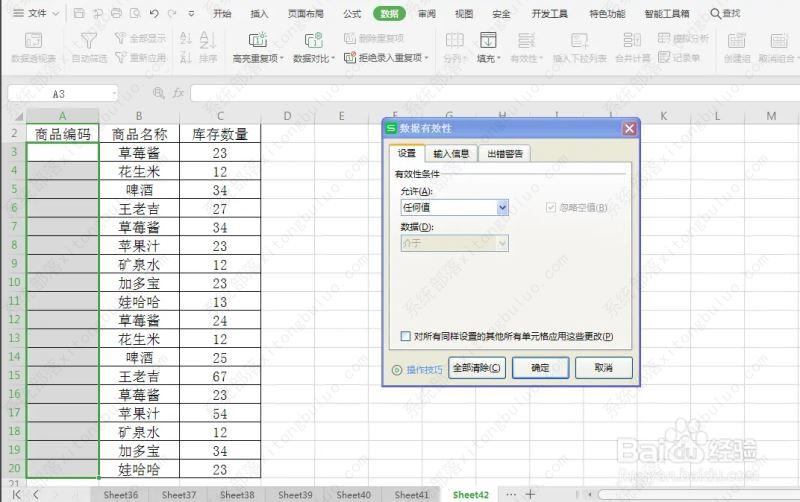Switch to the 输入信息 tab in dialog
The width and height of the screenshot is (800, 502).
click(x=451, y=154)
